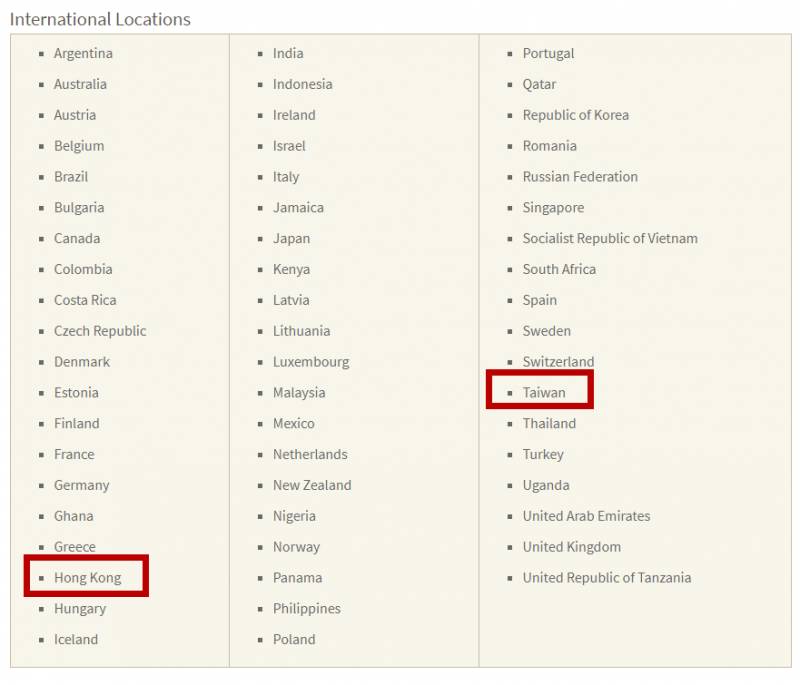Click the Argentina link
The image size is (800, 685).
click(83, 54)
